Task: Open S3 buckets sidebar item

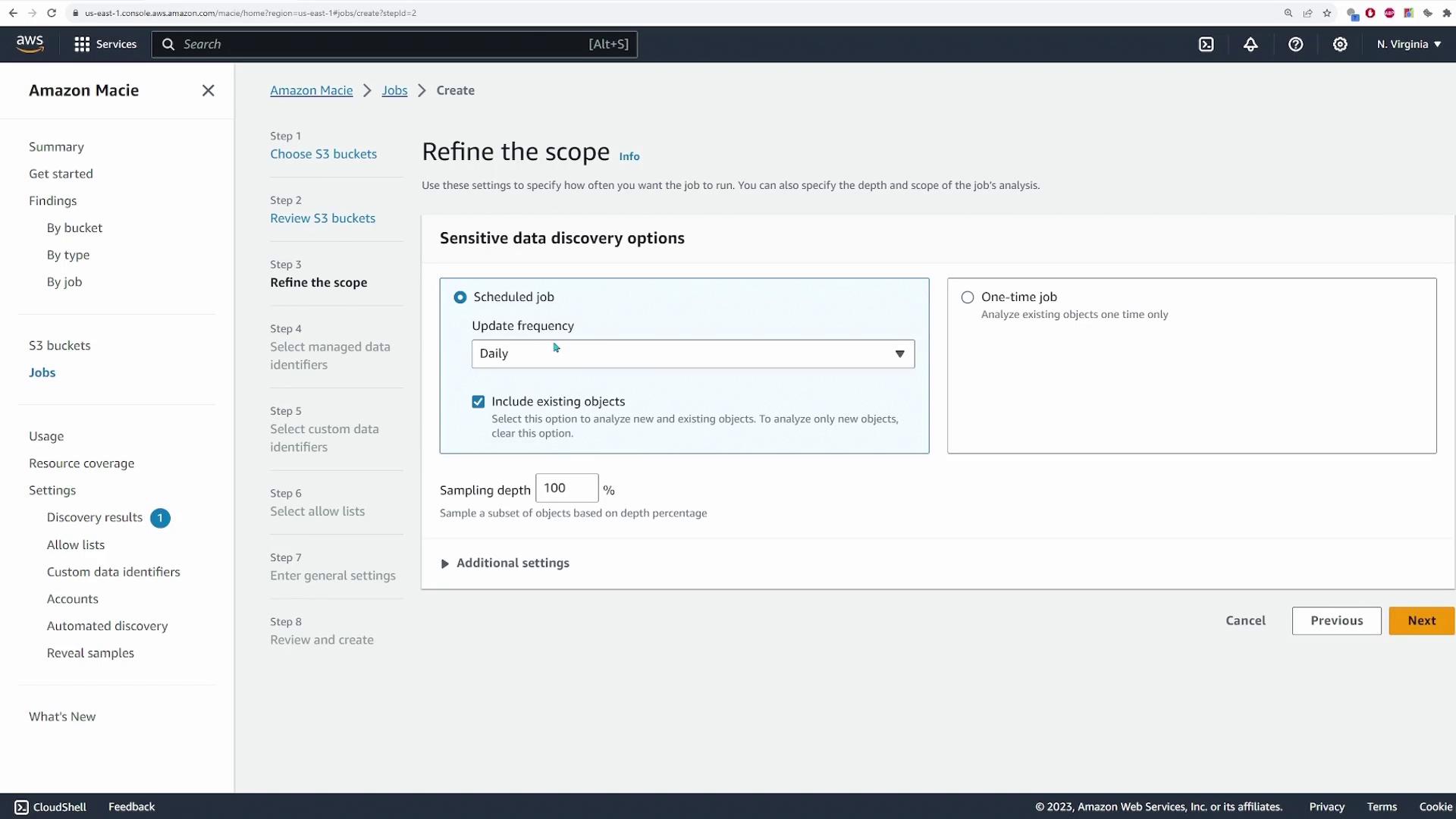Action: [60, 345]
